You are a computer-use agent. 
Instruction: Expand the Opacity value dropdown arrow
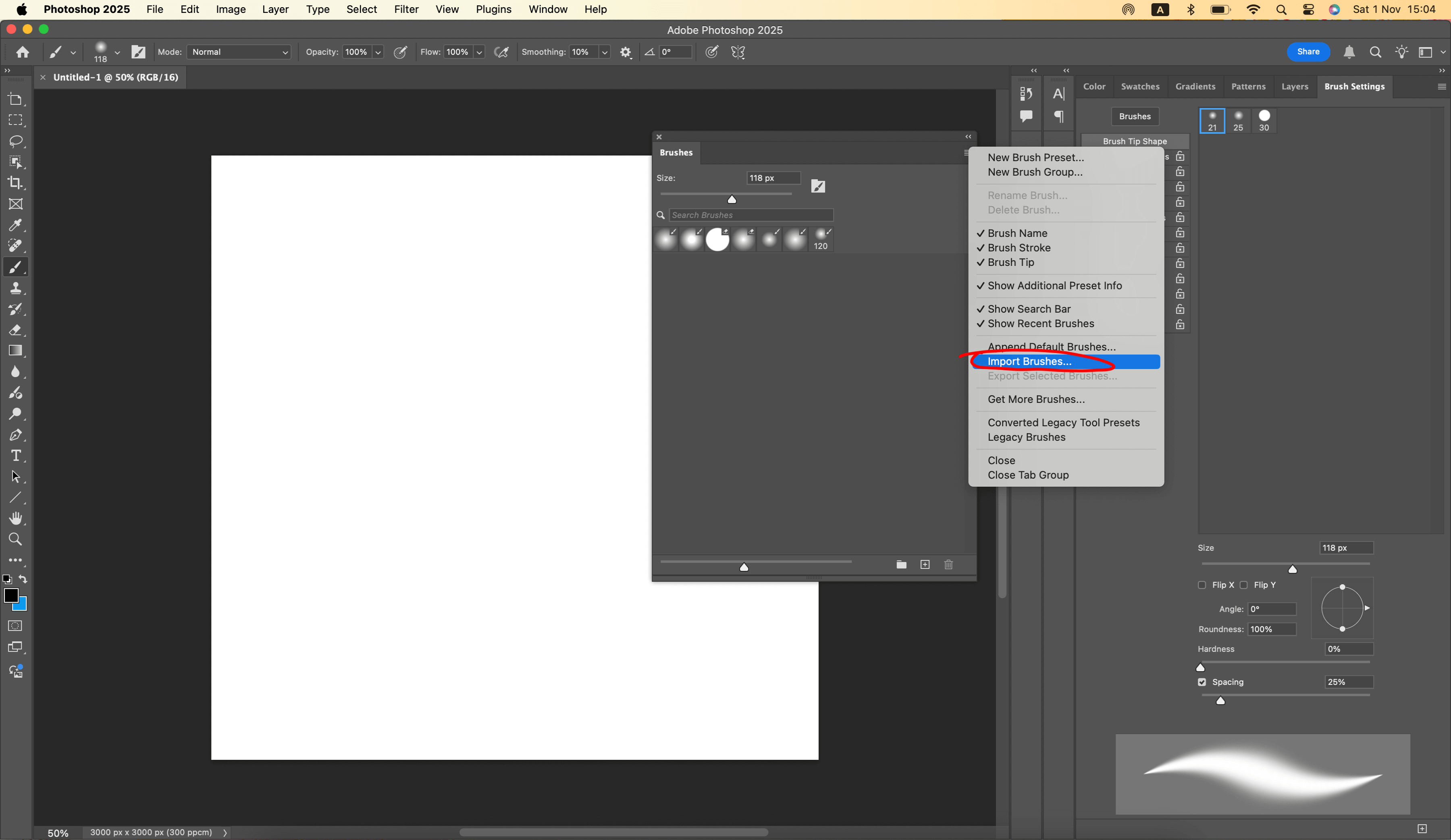click(378, 52)
